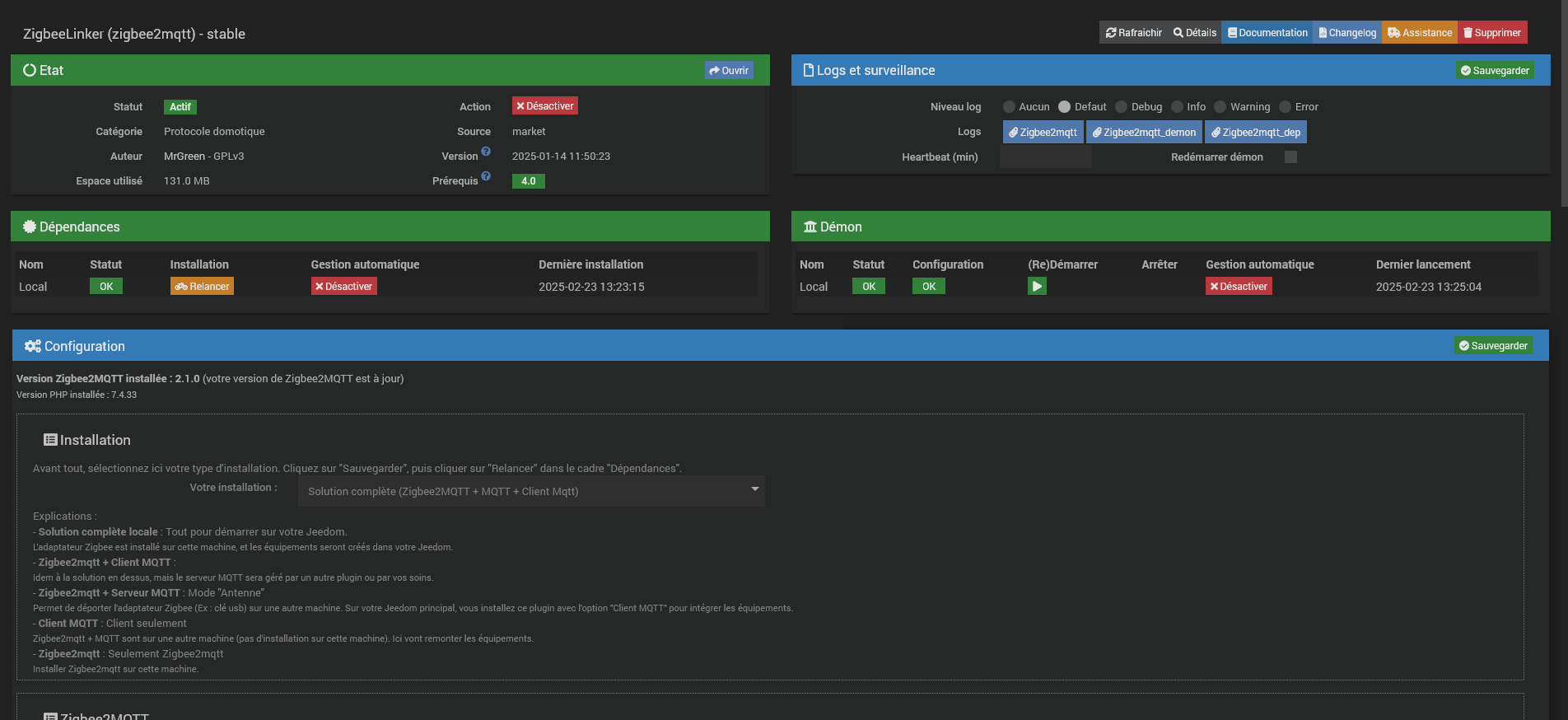Disable automatic management of dependencies

click(x=343, y=287)
